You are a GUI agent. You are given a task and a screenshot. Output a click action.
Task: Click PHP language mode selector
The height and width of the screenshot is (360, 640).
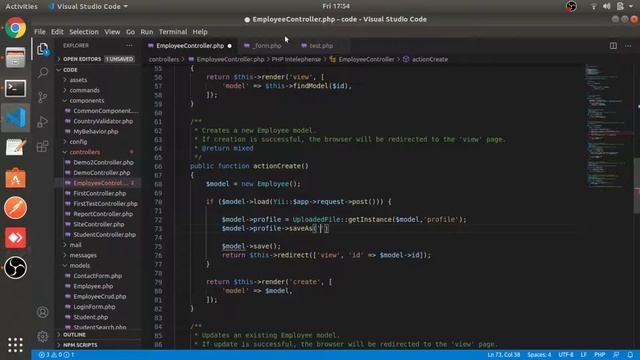(x=600, y=355)
